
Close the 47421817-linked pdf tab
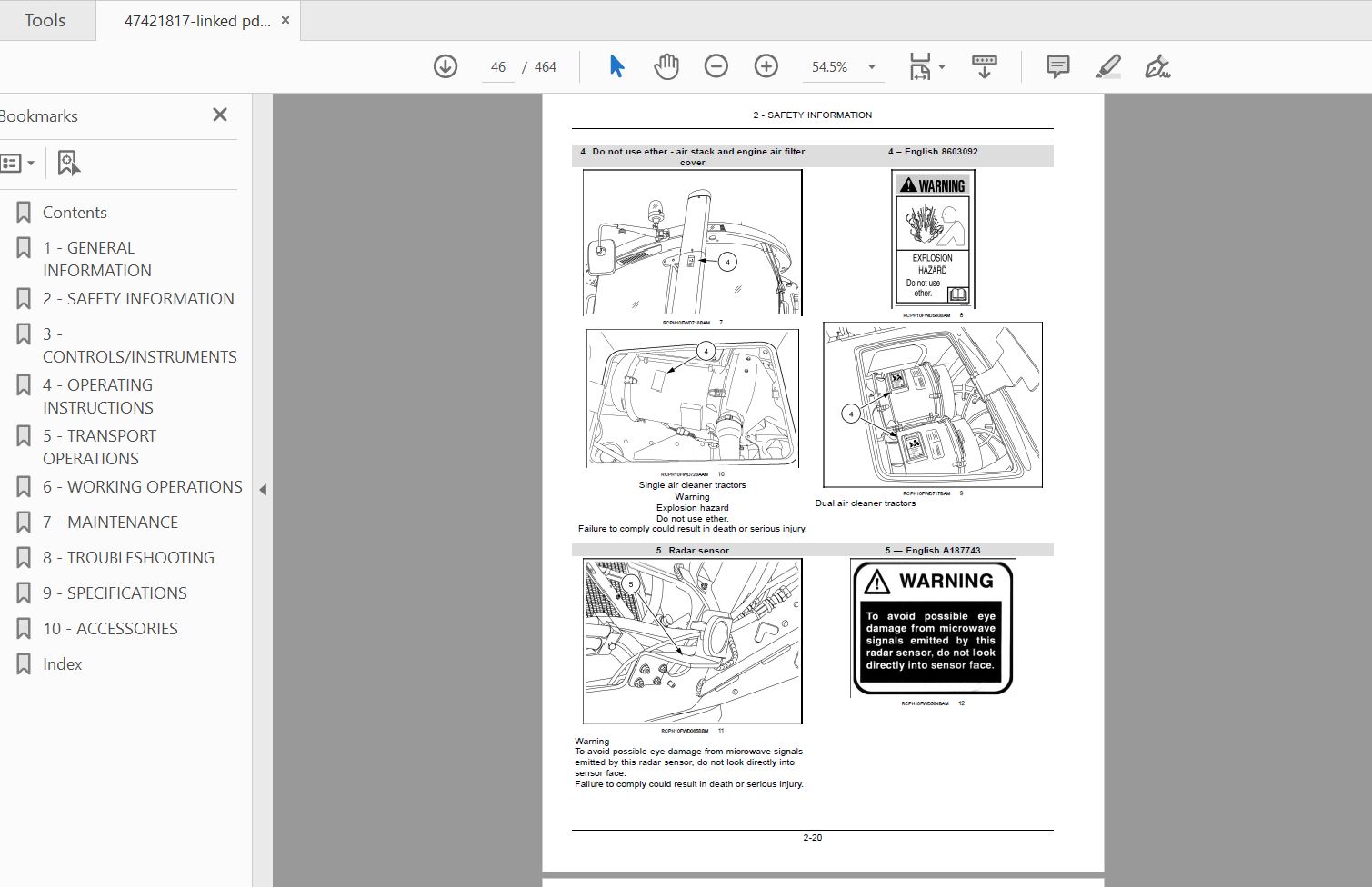pyautogui.click(x=285, y=20)
